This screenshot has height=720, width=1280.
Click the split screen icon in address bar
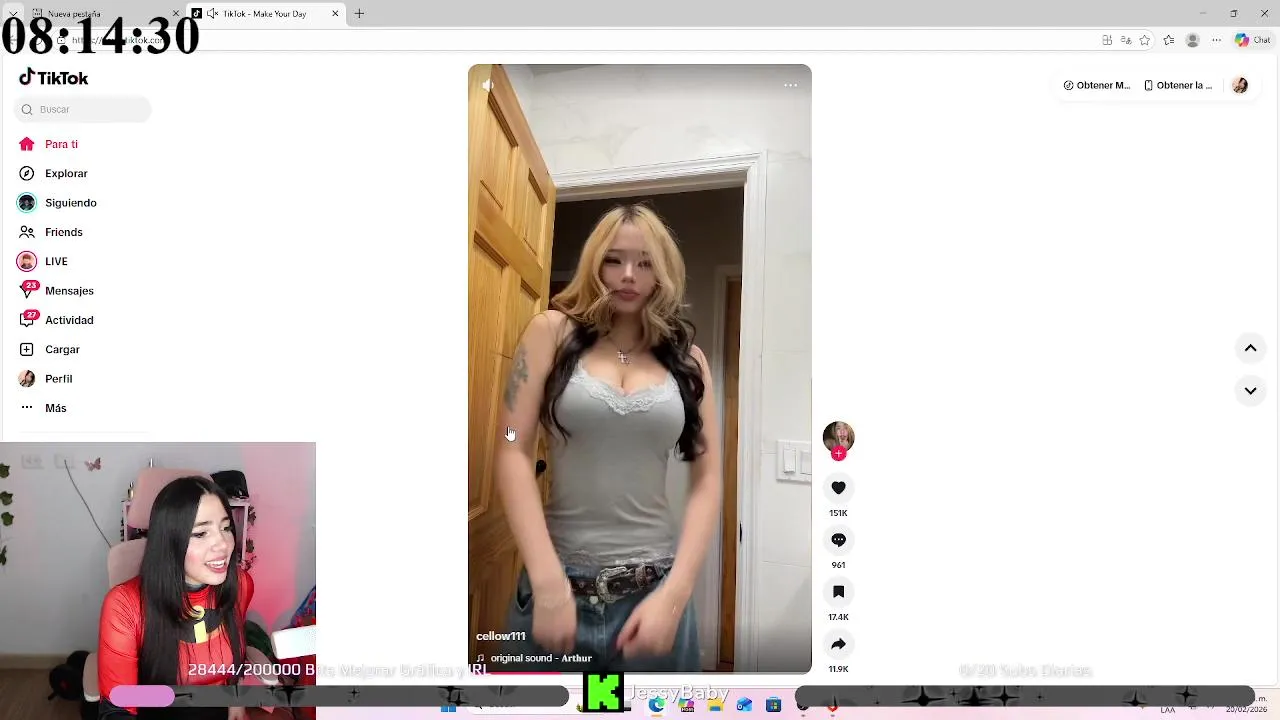tap(1107, 40)
